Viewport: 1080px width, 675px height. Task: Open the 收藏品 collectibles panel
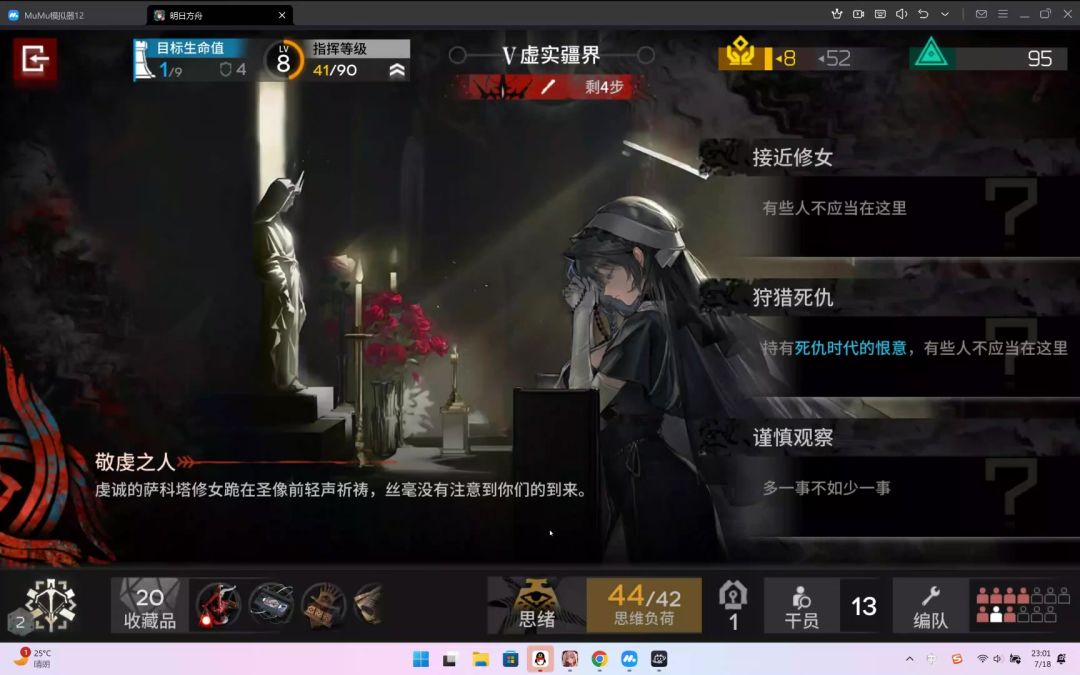(148, 604)
